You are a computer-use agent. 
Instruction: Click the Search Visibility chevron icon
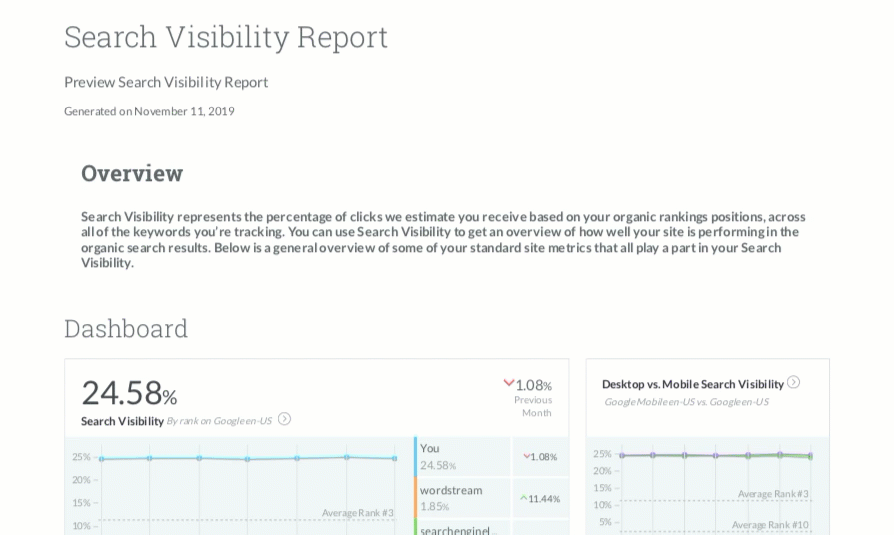click(284, 419)
